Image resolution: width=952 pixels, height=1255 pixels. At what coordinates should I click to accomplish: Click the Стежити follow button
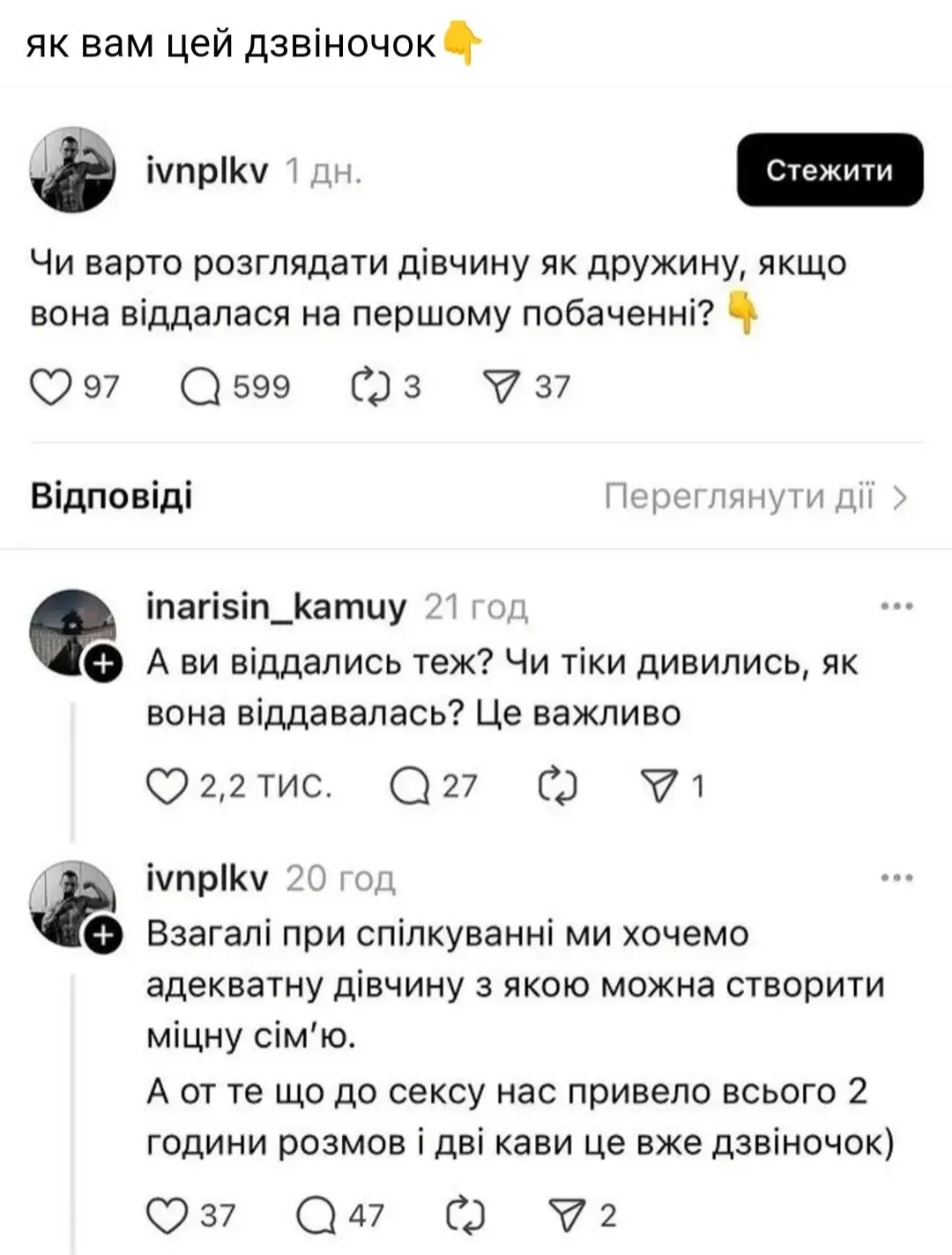click(x=829, y=170)
